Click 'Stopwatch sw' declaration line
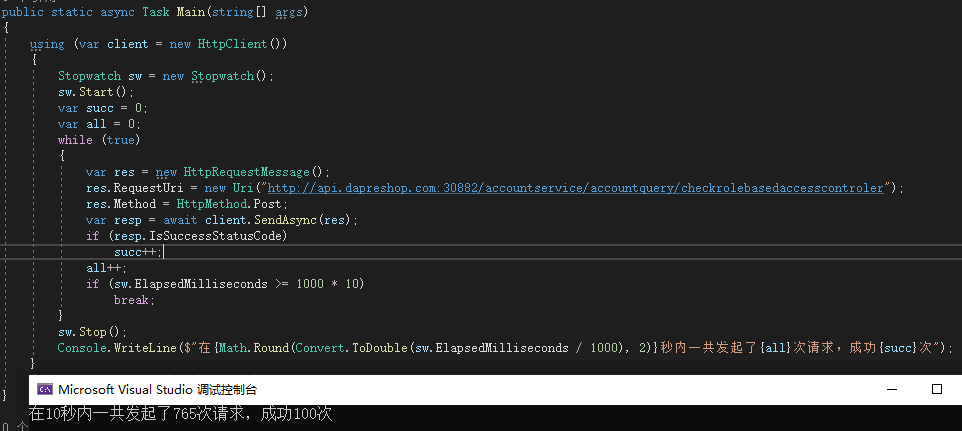This screenshot has height=431, width=962. point(166,76)
